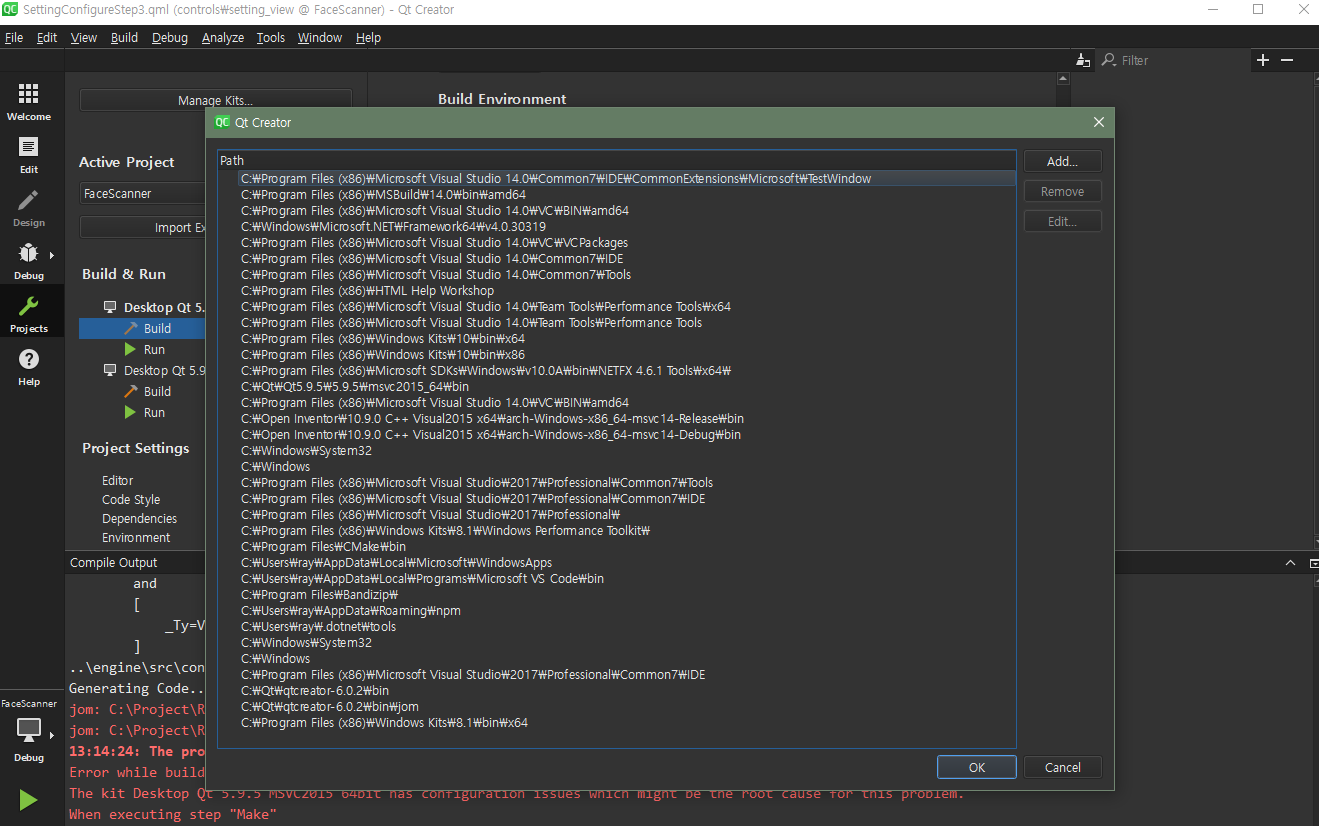Select the .dotnet\tools path row

[x=617, y=626]
